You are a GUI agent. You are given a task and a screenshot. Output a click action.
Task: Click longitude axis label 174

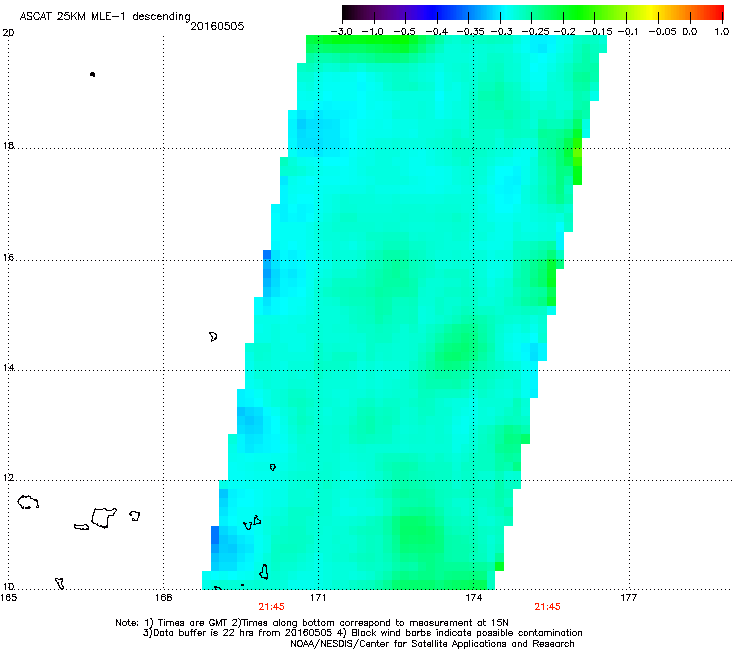[473, 598]
